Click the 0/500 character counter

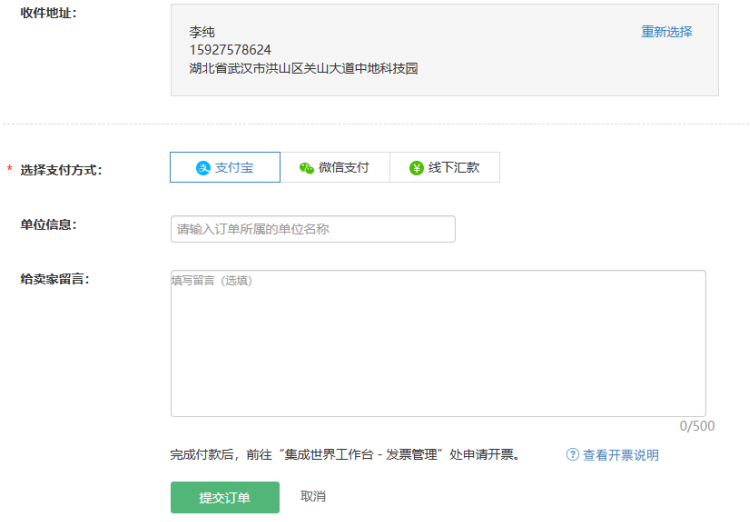(697, 426)
